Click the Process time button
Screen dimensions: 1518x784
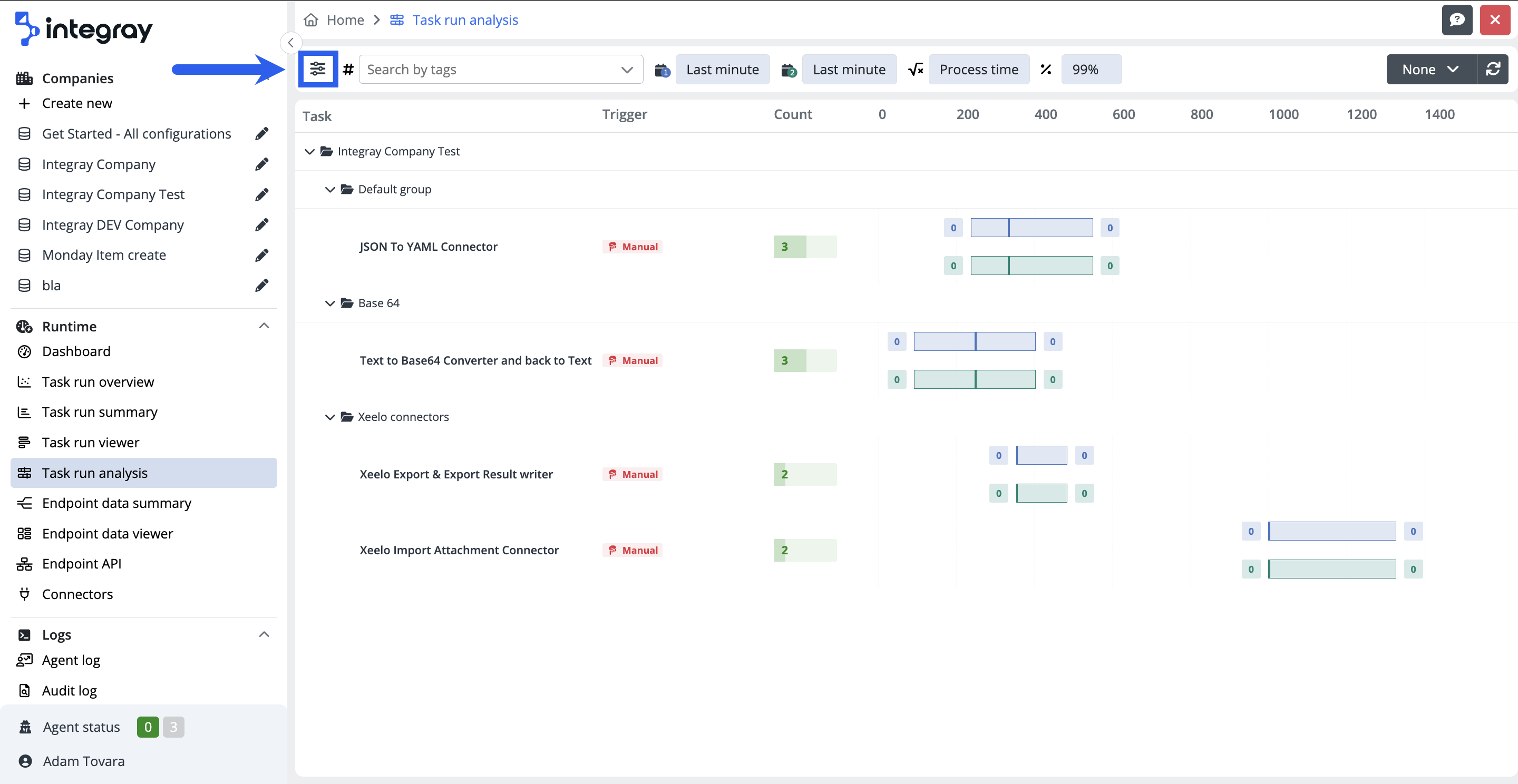pyautogui.click(x=979, y=69)
